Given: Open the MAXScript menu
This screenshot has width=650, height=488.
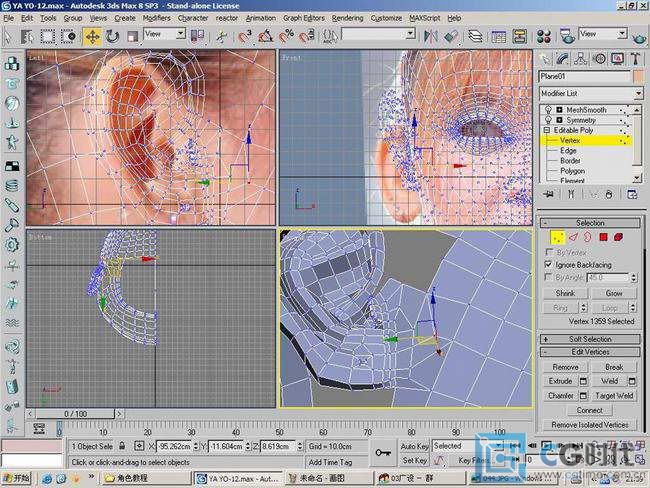Looking at the screenshot, I should pos(424,18).
